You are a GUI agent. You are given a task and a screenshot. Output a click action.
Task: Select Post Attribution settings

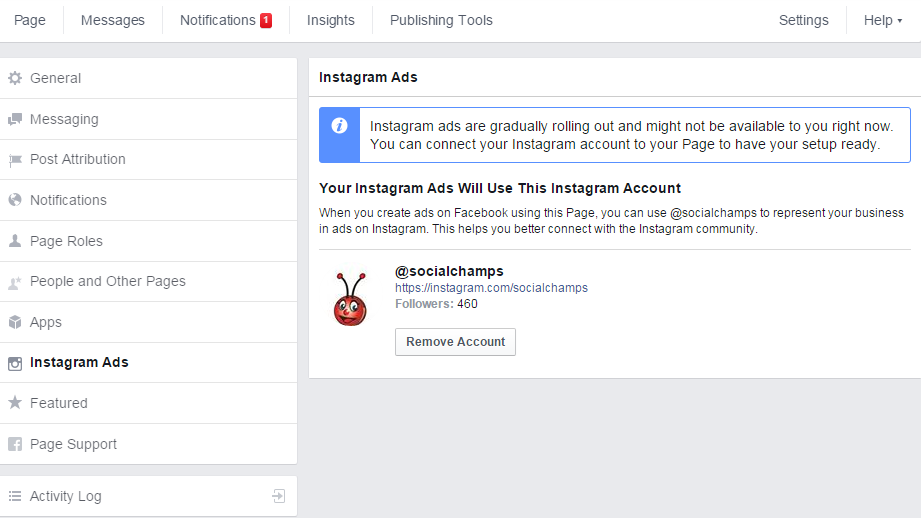coord(149,160)
